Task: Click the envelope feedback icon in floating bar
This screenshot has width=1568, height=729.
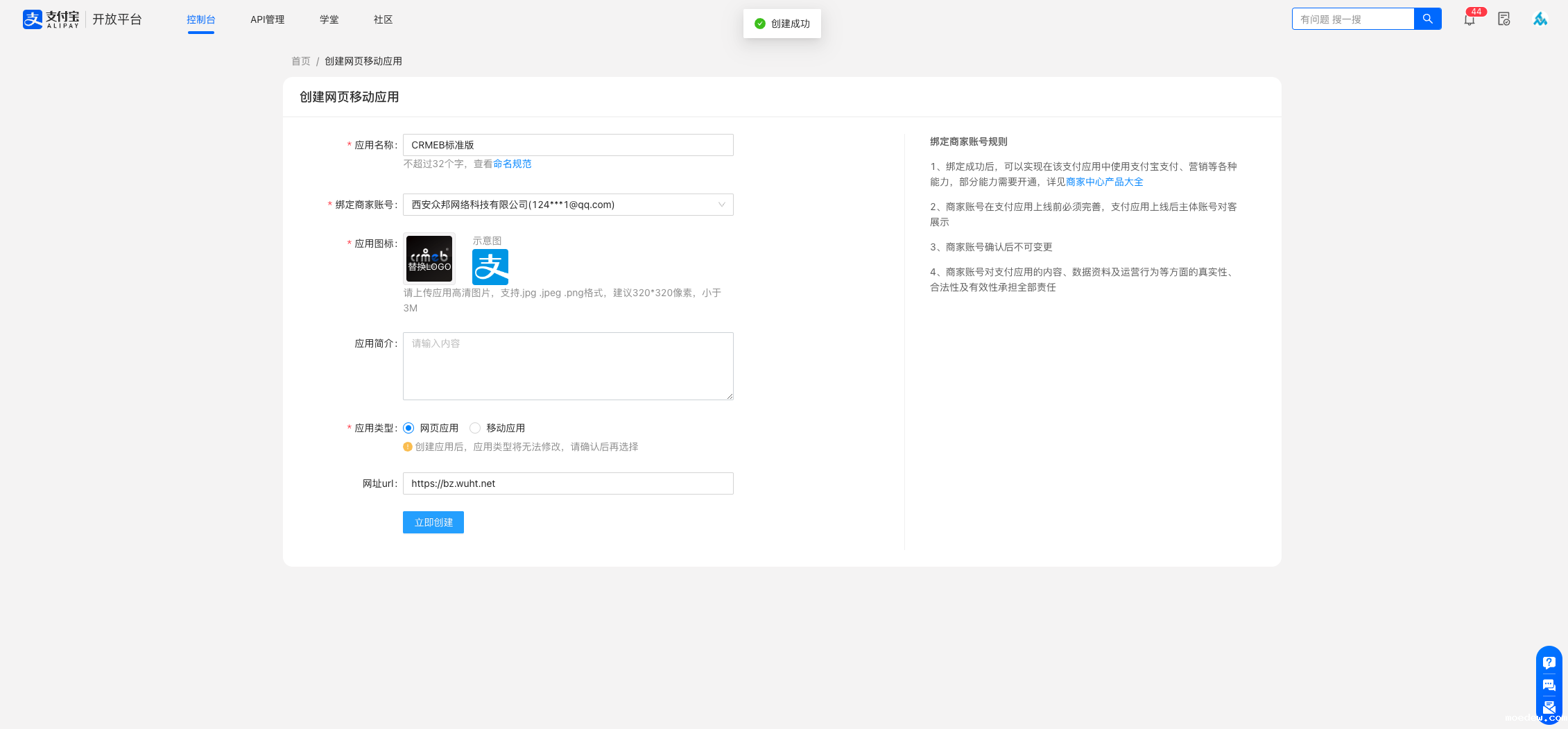Action: [x=1549, y=707]
